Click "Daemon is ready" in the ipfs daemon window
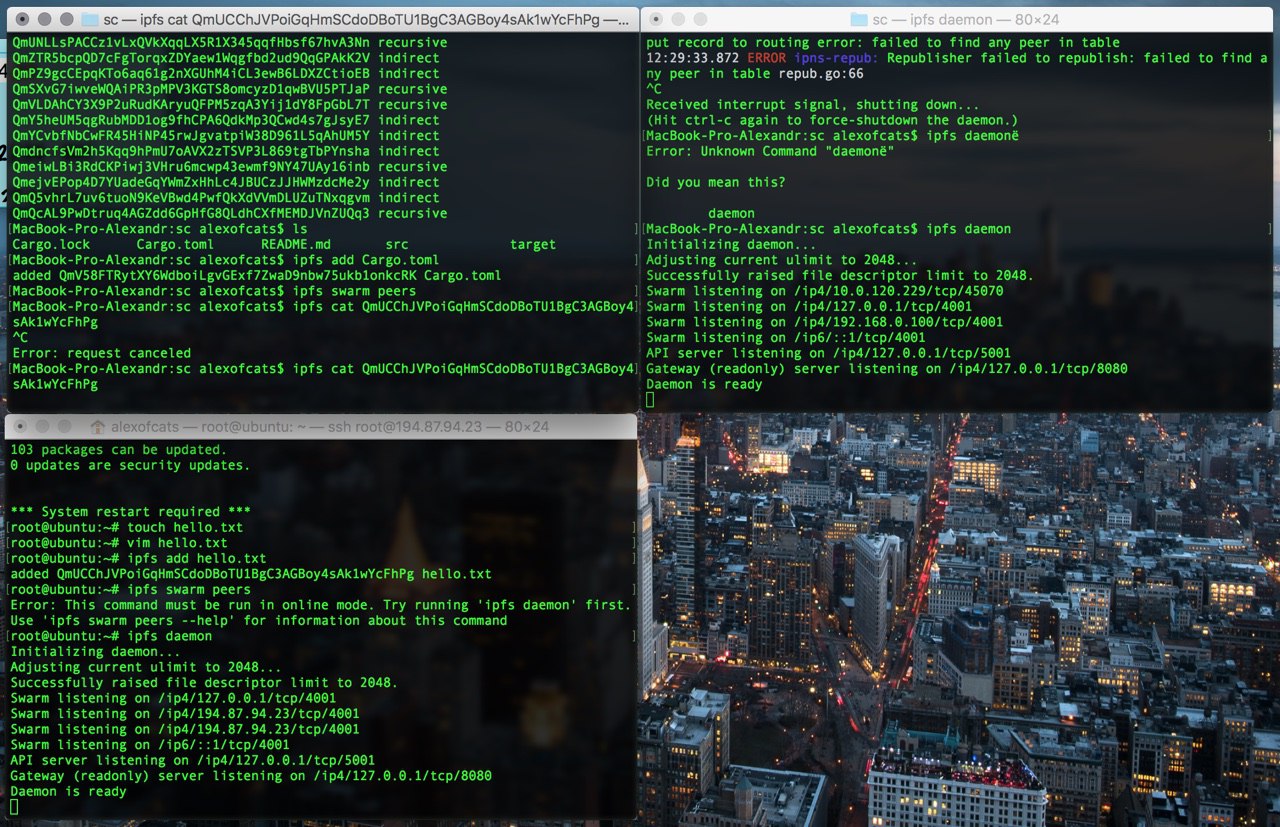 pos(704,384)
